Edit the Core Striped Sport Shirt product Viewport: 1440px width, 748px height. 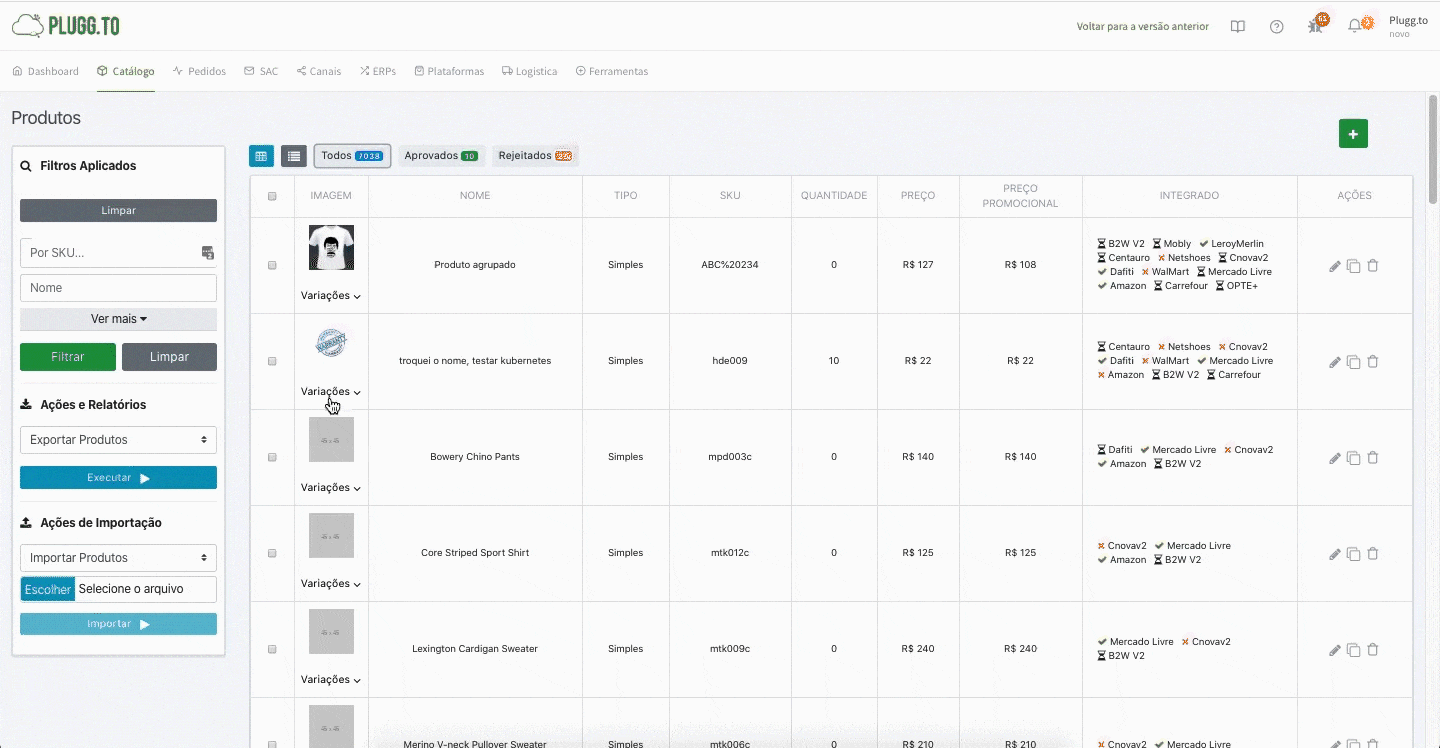pyautogui.click(x=1335, y=554)
